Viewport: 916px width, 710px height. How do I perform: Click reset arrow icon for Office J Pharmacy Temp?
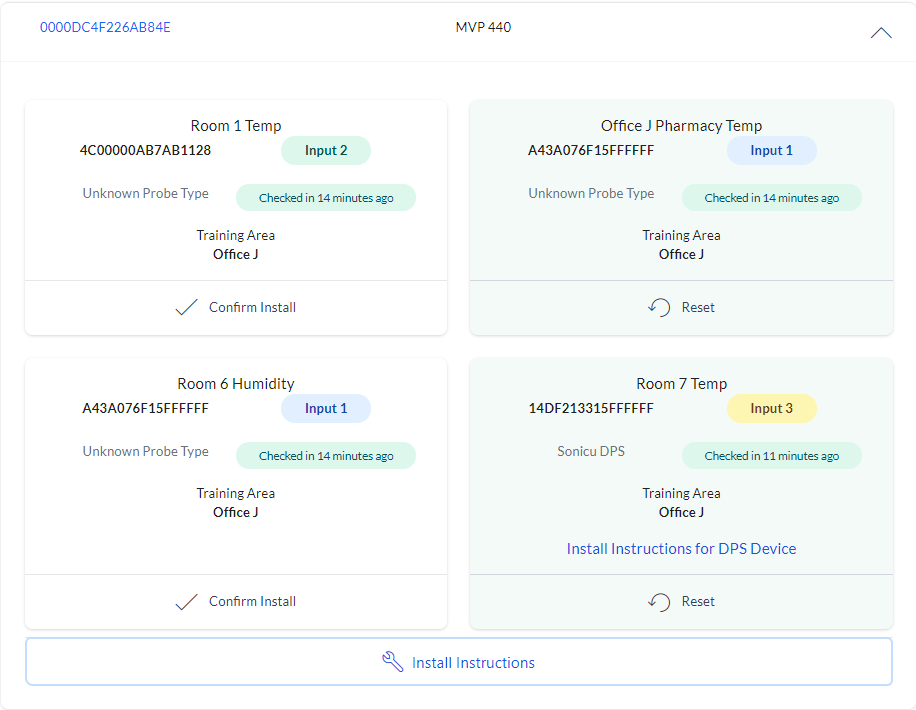pos(658,307)
